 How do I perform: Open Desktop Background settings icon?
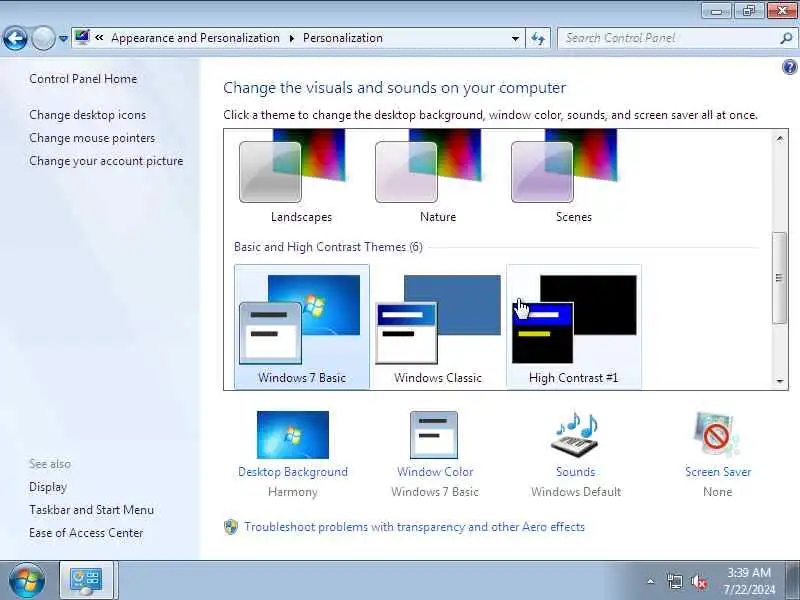point(293,435)
